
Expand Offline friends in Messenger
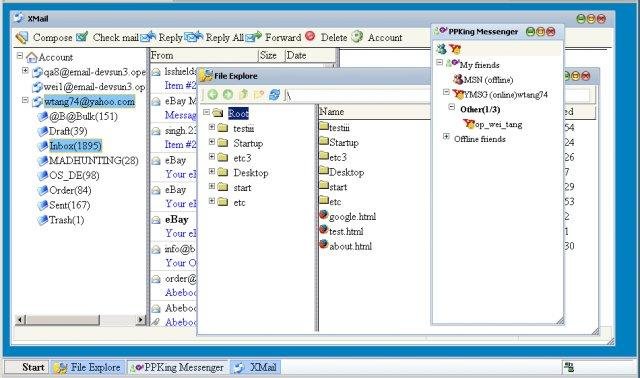point(446,137)
